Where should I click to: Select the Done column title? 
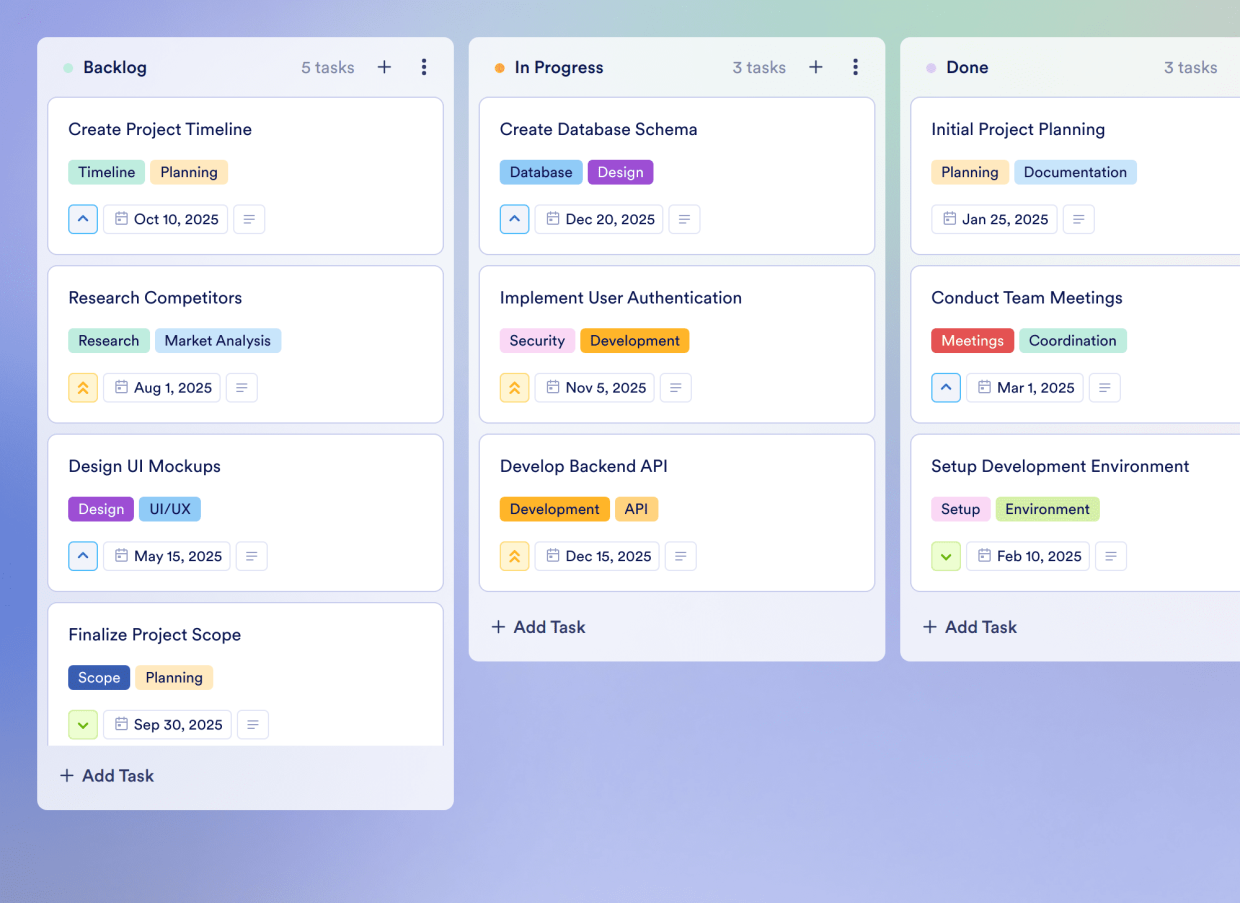[x=967, y=67]
